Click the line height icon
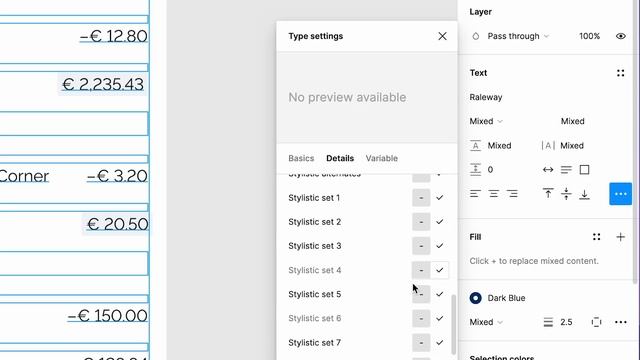 pyautogui.click(x=476, y=146)
